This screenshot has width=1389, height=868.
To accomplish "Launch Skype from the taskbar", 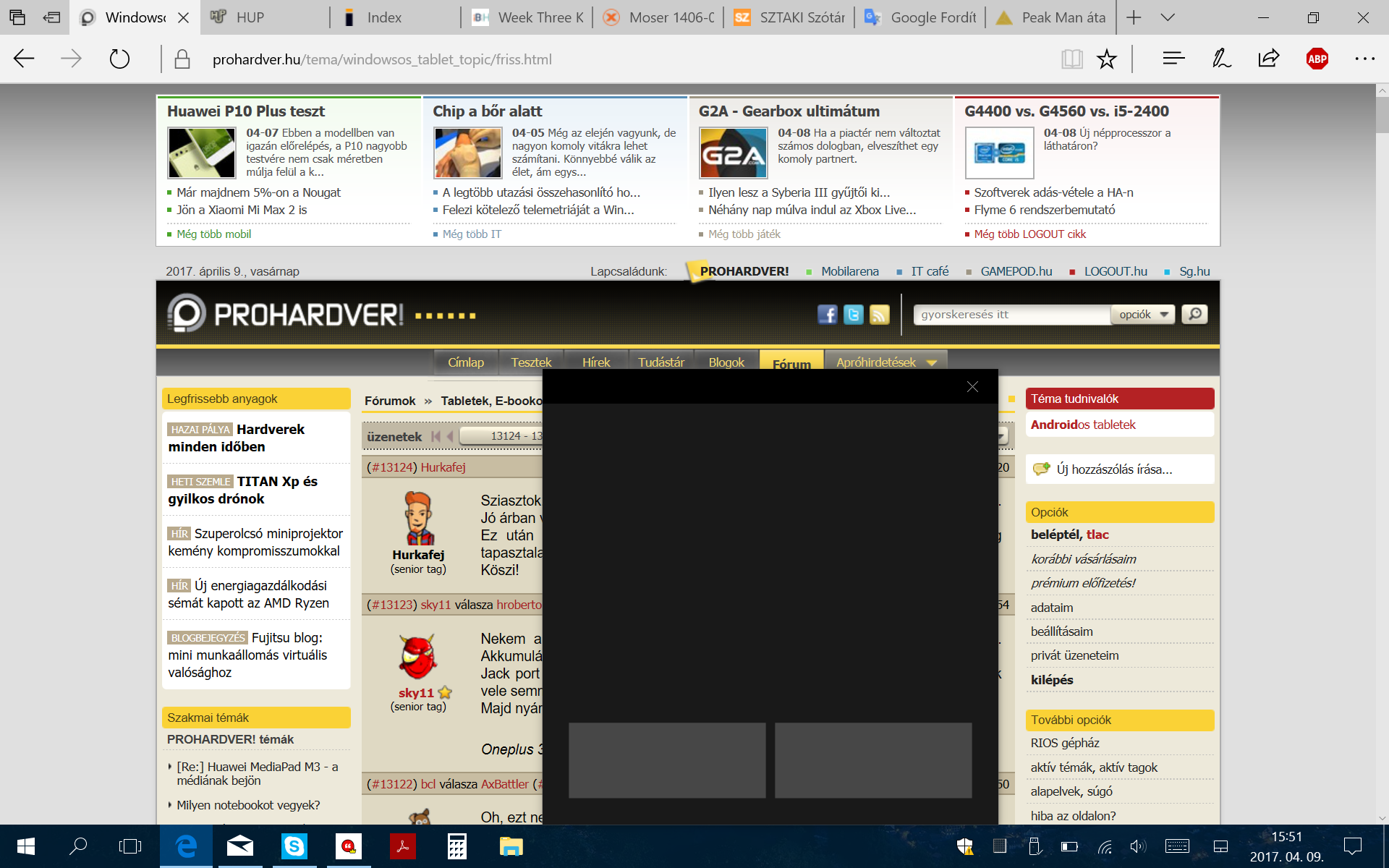I will [294, 846].
